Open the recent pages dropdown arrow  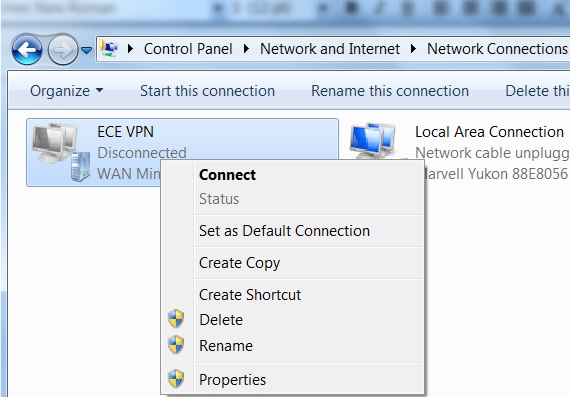pyautogui.click(x=86, y=50)
